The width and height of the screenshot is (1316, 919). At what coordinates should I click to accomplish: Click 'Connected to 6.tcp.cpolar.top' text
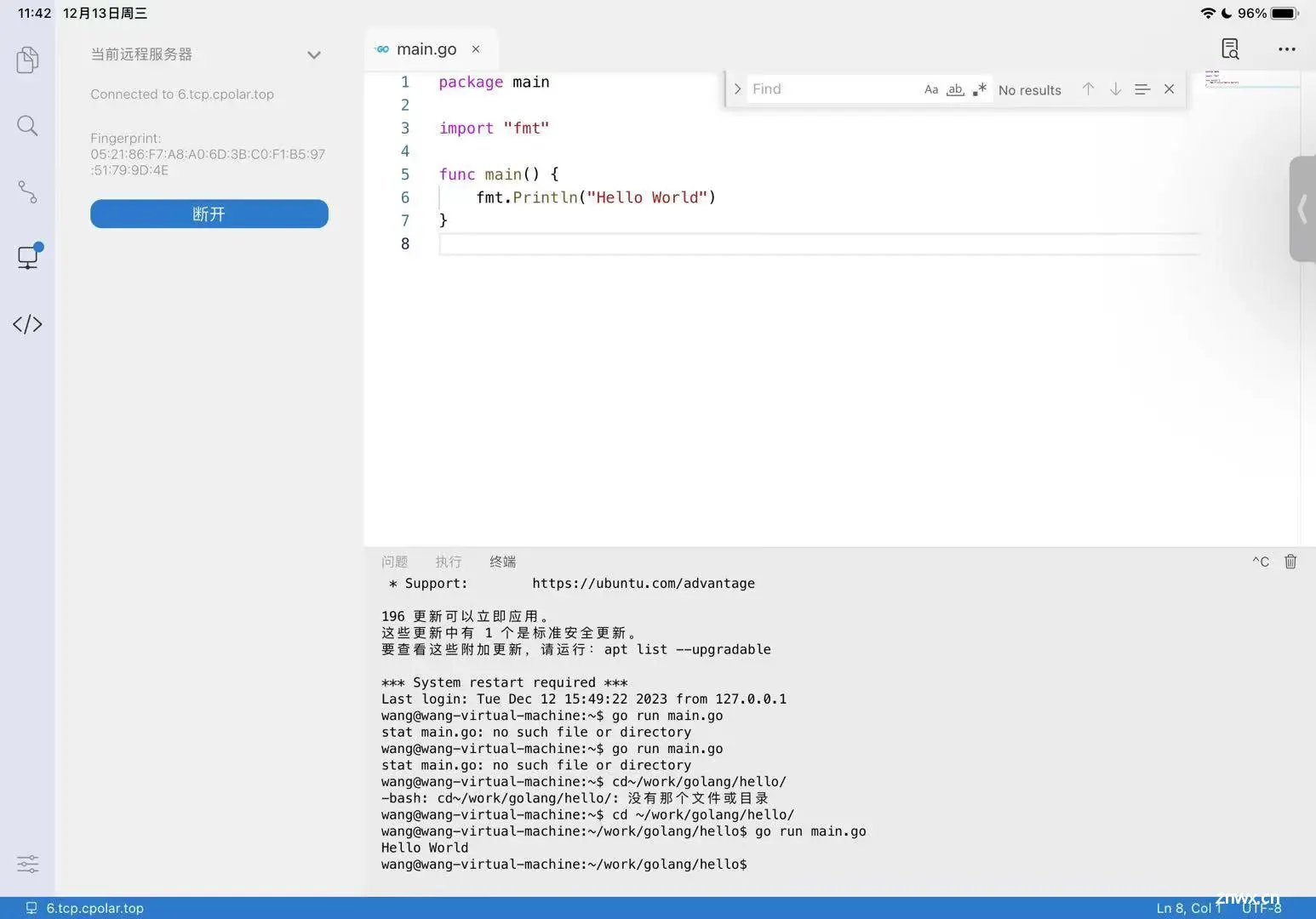(182, 94)
